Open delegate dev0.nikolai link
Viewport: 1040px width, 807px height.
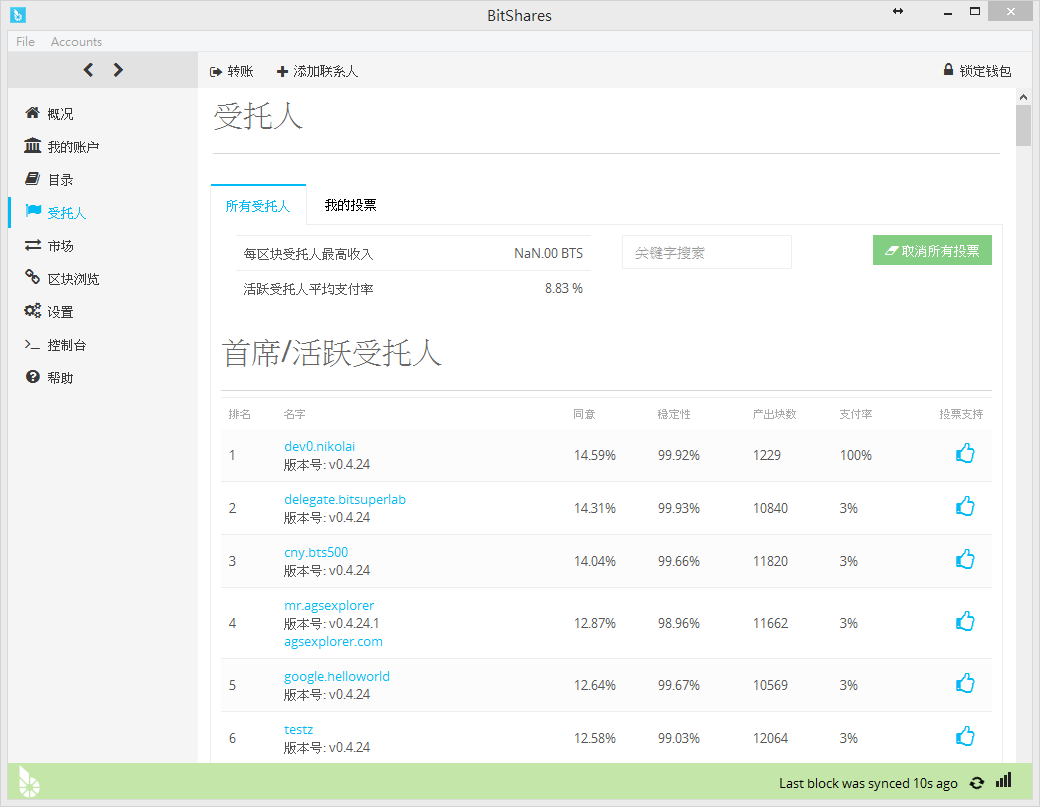click(319, 446)
